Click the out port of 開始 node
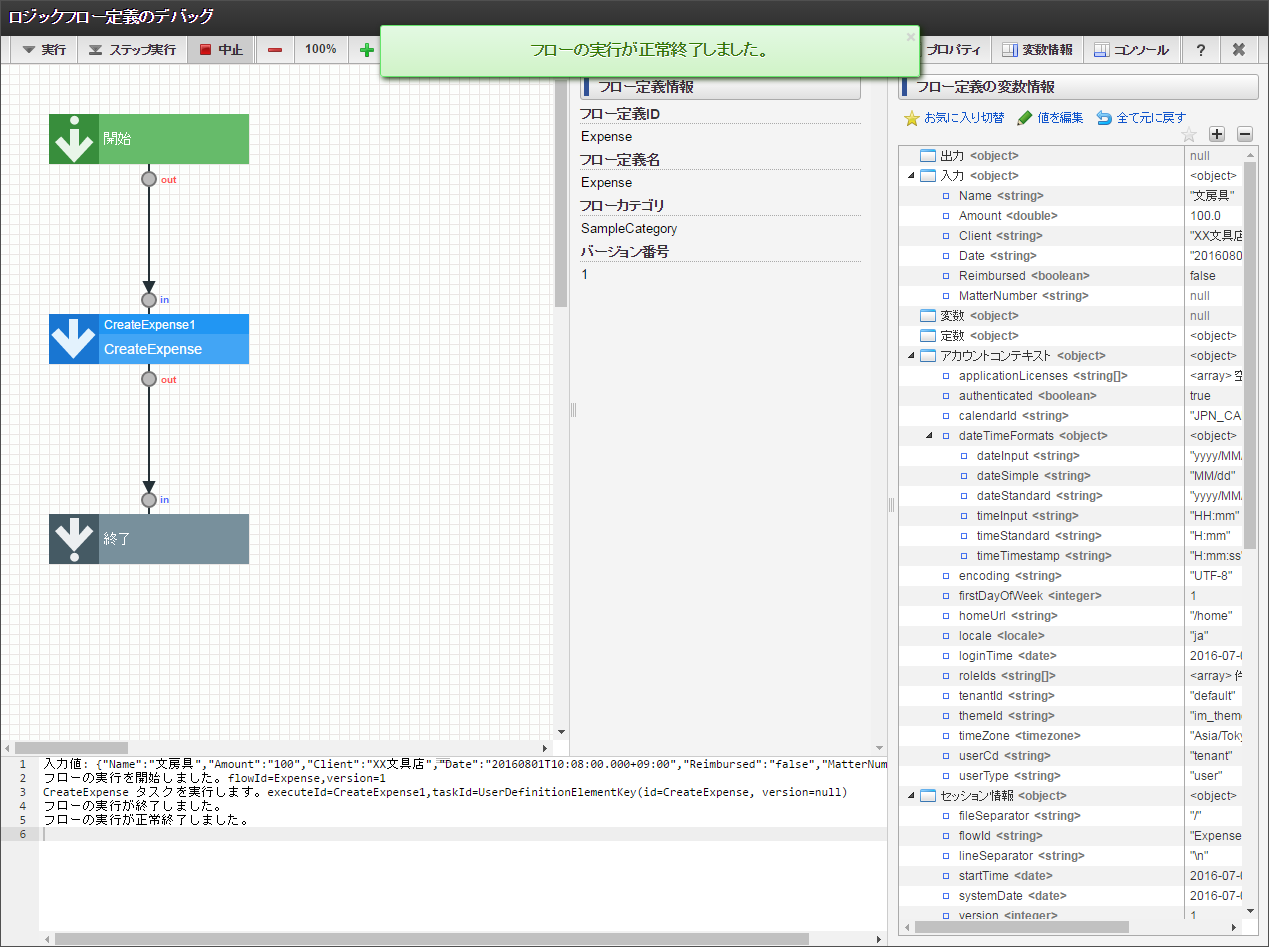The width and height of the screenshot is (1269, 947). pyautogui.click(x=149, y=179)
